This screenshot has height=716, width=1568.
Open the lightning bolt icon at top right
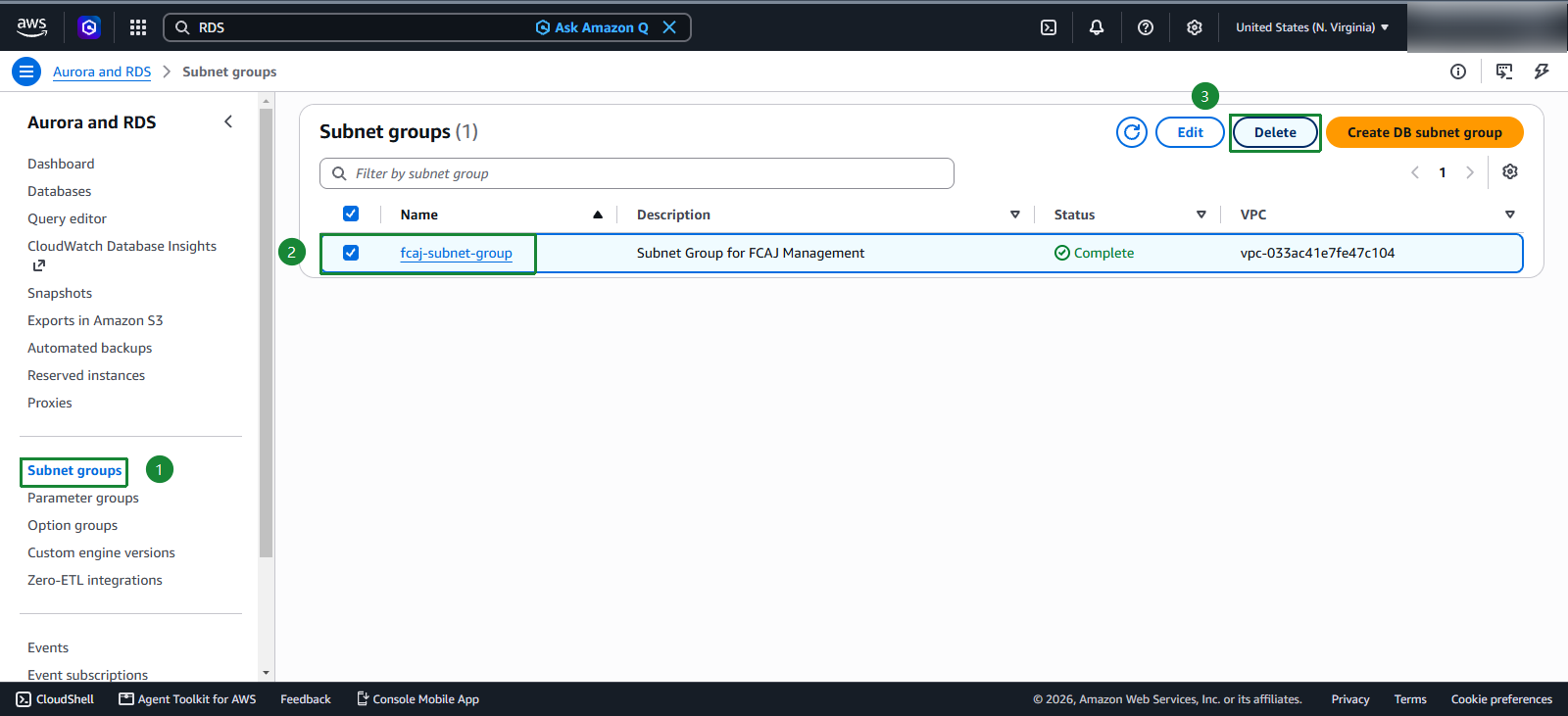1542,72
